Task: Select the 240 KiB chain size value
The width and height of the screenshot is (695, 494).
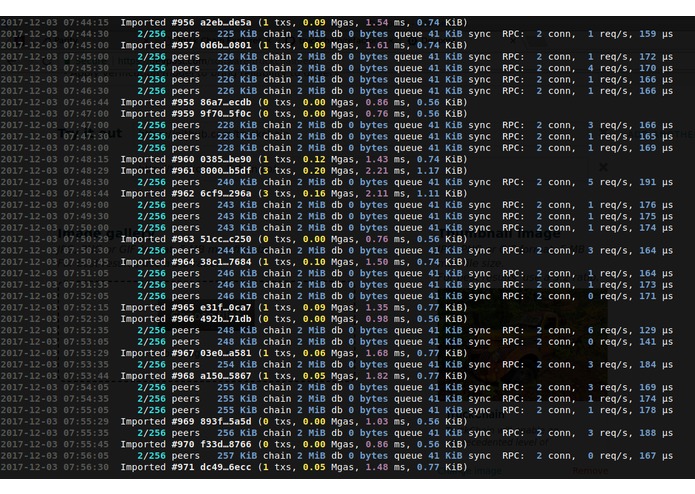Action: 237,182
